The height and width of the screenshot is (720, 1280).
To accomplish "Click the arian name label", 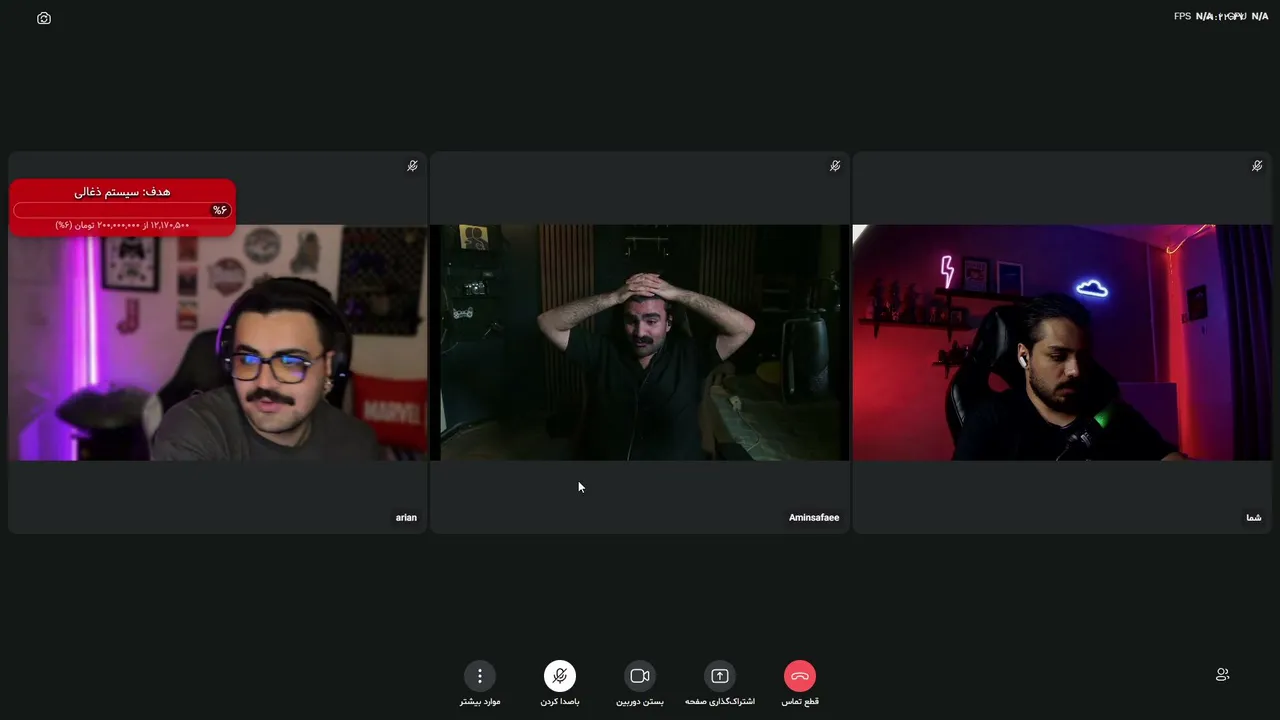I will pos(406,518).
